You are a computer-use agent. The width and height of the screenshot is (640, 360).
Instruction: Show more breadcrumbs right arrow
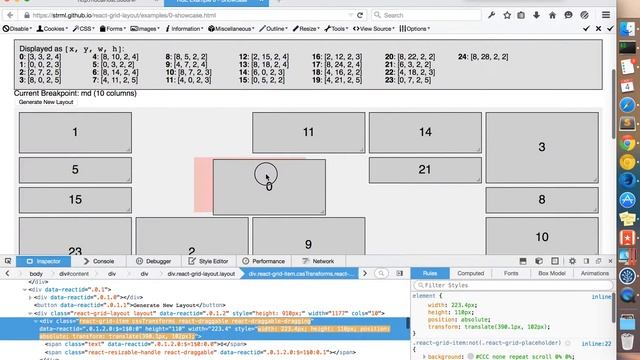point(365,273)
